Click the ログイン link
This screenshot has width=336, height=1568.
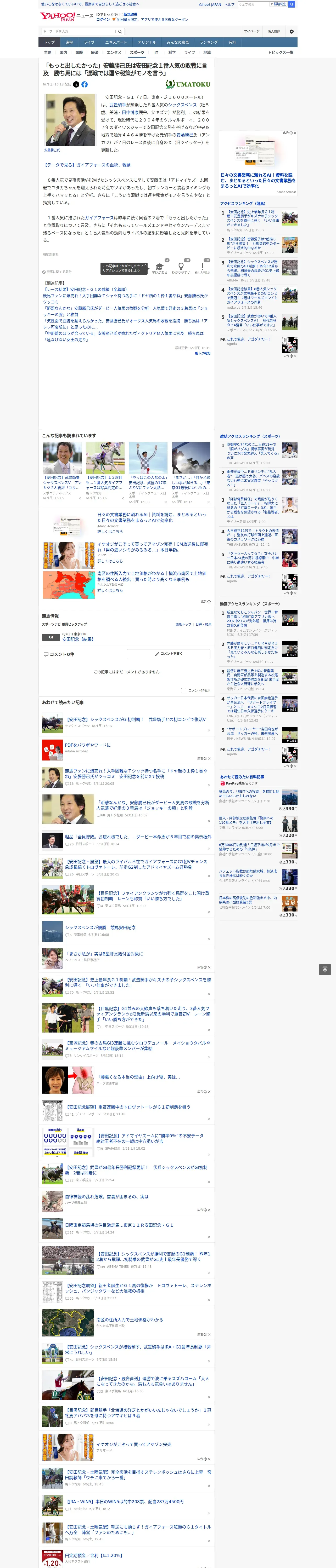pos(103,20)
